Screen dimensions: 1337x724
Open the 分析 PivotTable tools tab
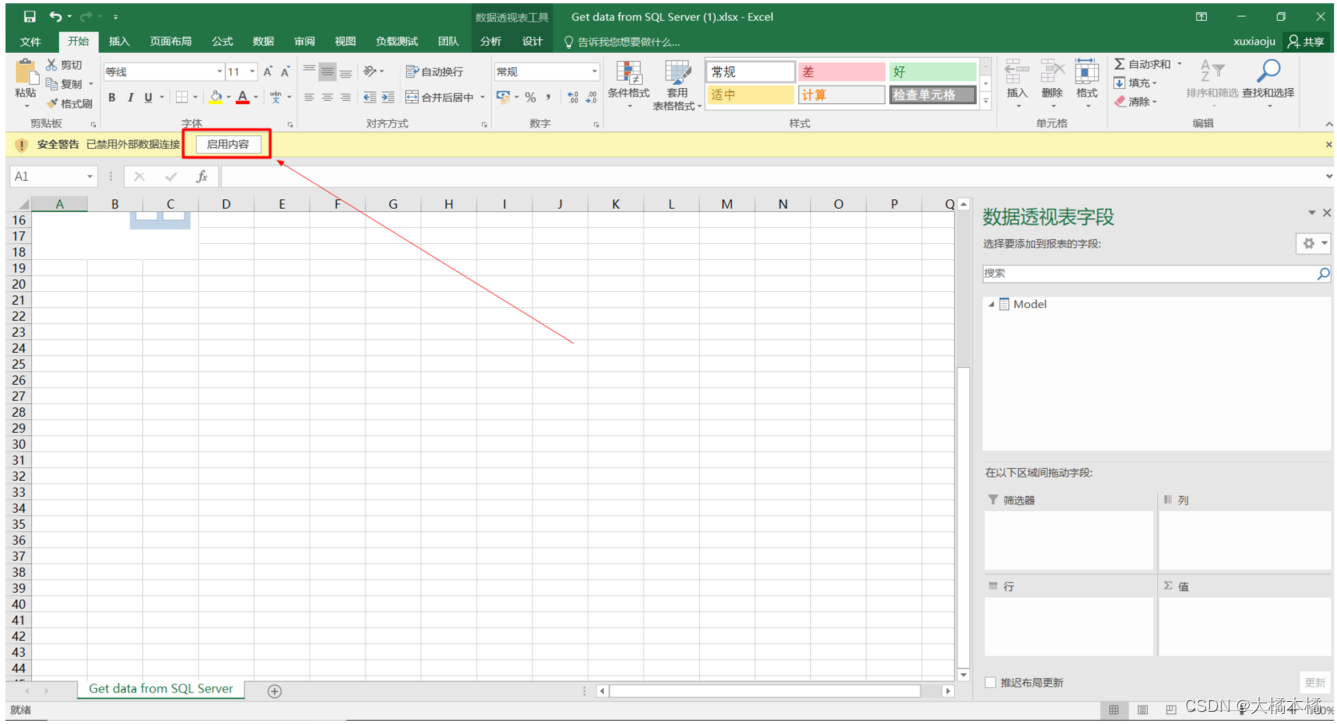click(490, 41)
